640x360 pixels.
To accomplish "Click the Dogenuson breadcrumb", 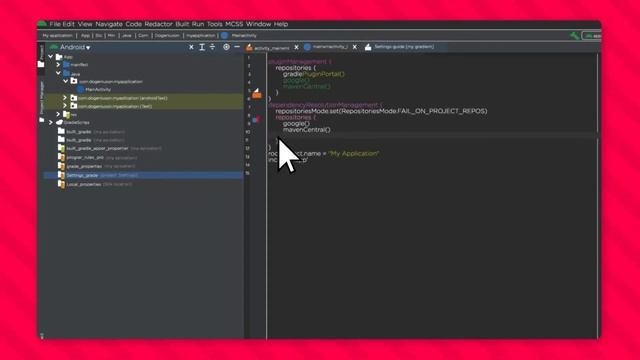I will [167, 36].
